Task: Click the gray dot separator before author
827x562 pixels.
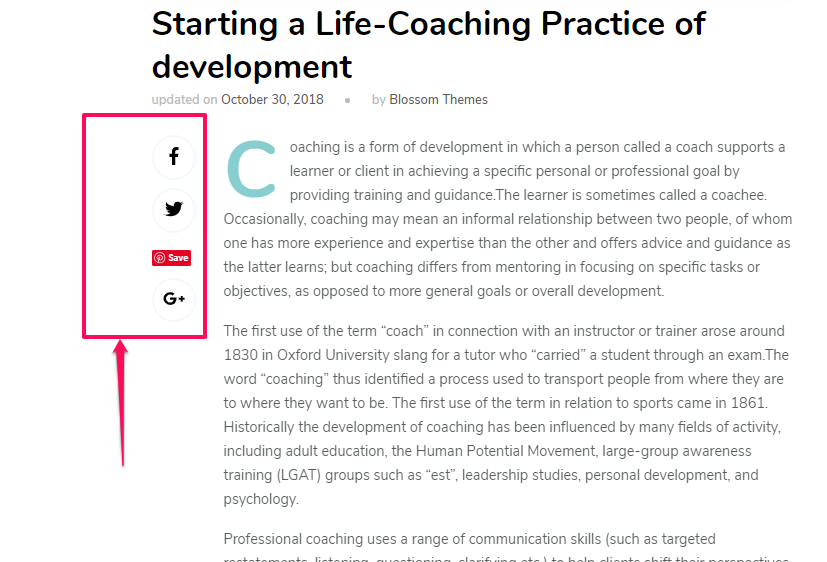Action: pyautogui.click(x=347, y=100)
